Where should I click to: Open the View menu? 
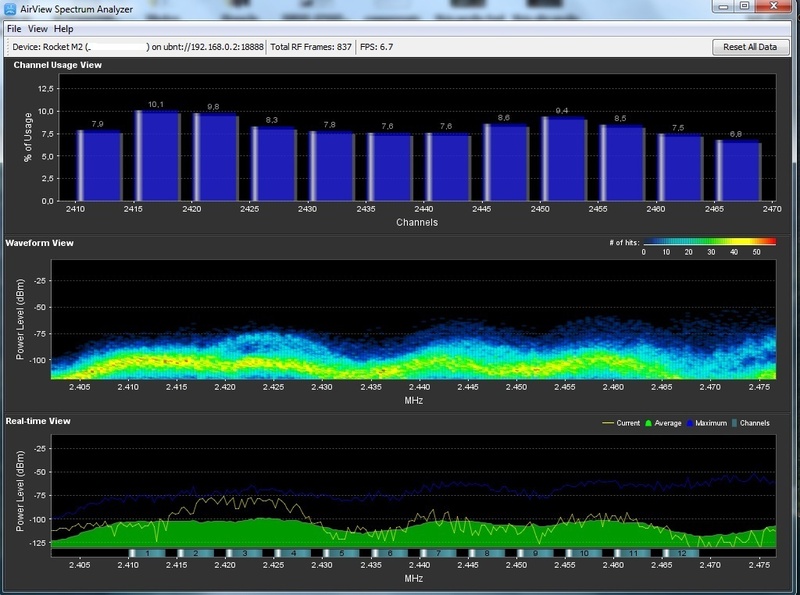pyautogui.click(x=38, y=29)
